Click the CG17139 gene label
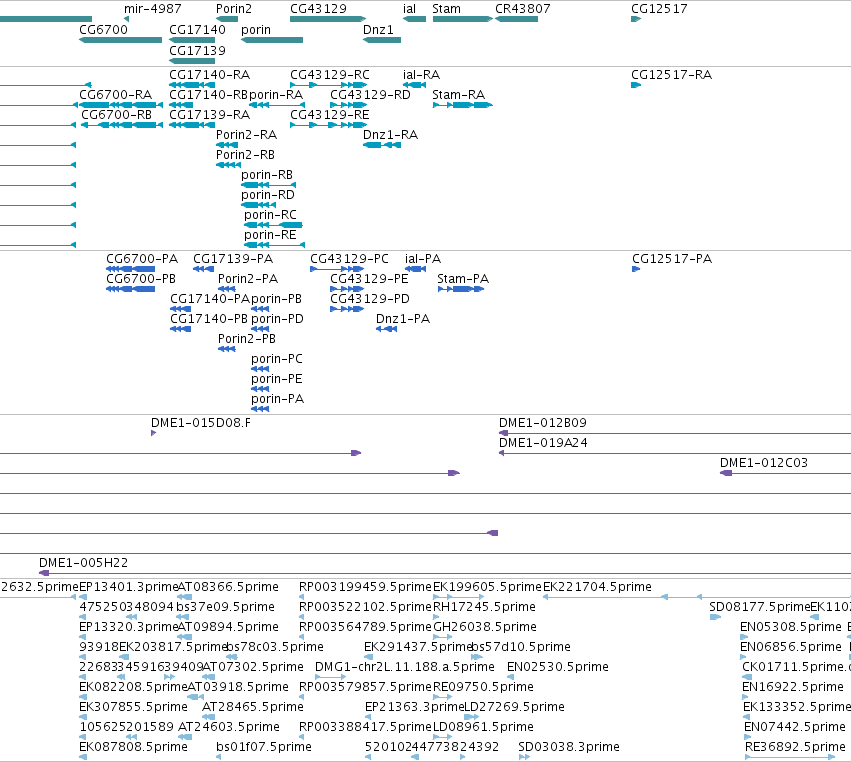This screenshot has width=851, height=762. pos(197,50)
